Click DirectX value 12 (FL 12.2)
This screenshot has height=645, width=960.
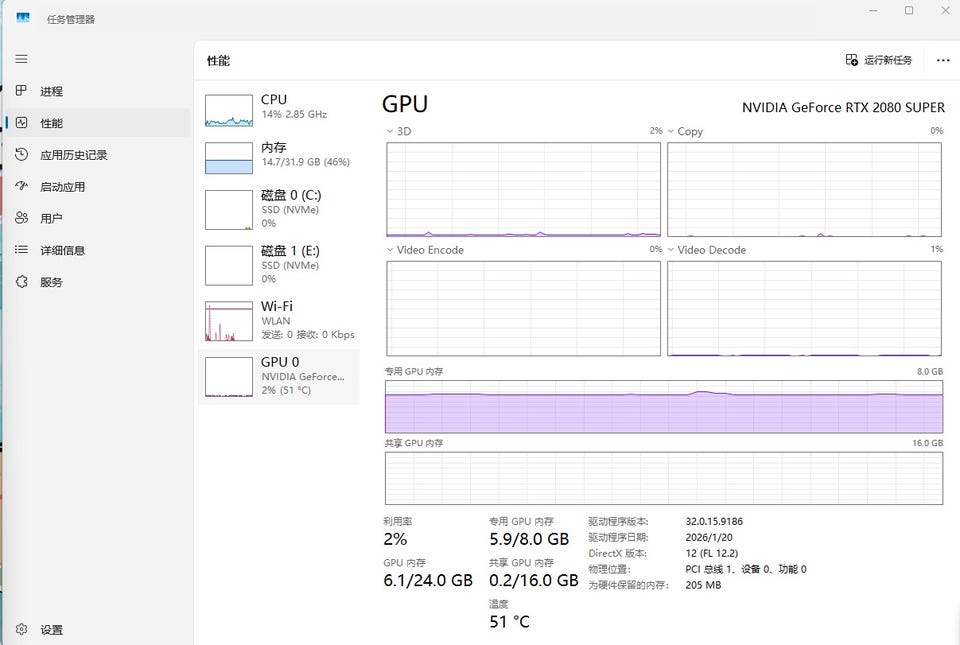click(711, 553)
